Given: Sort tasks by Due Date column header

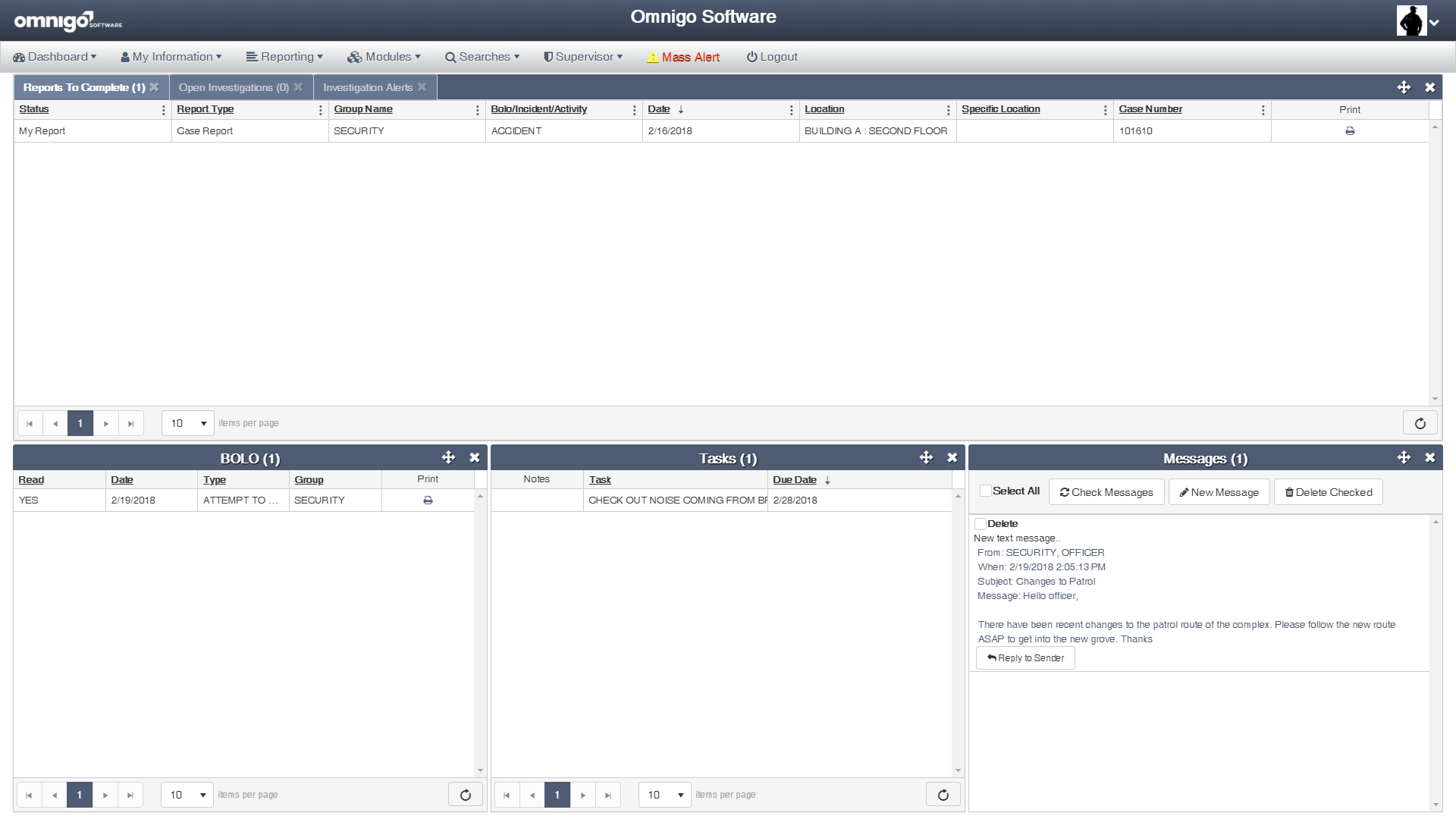Looking at the screenshot, I should point(794,480).
